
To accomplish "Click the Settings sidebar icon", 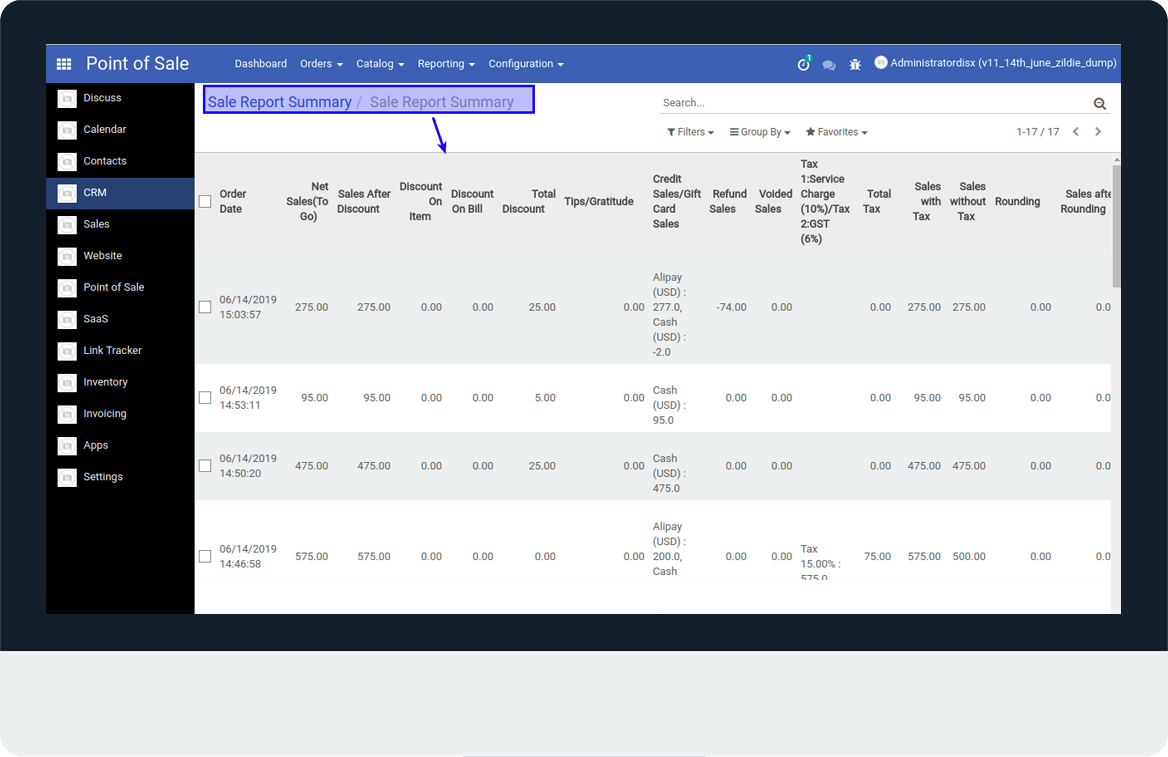I will point(67,477).
